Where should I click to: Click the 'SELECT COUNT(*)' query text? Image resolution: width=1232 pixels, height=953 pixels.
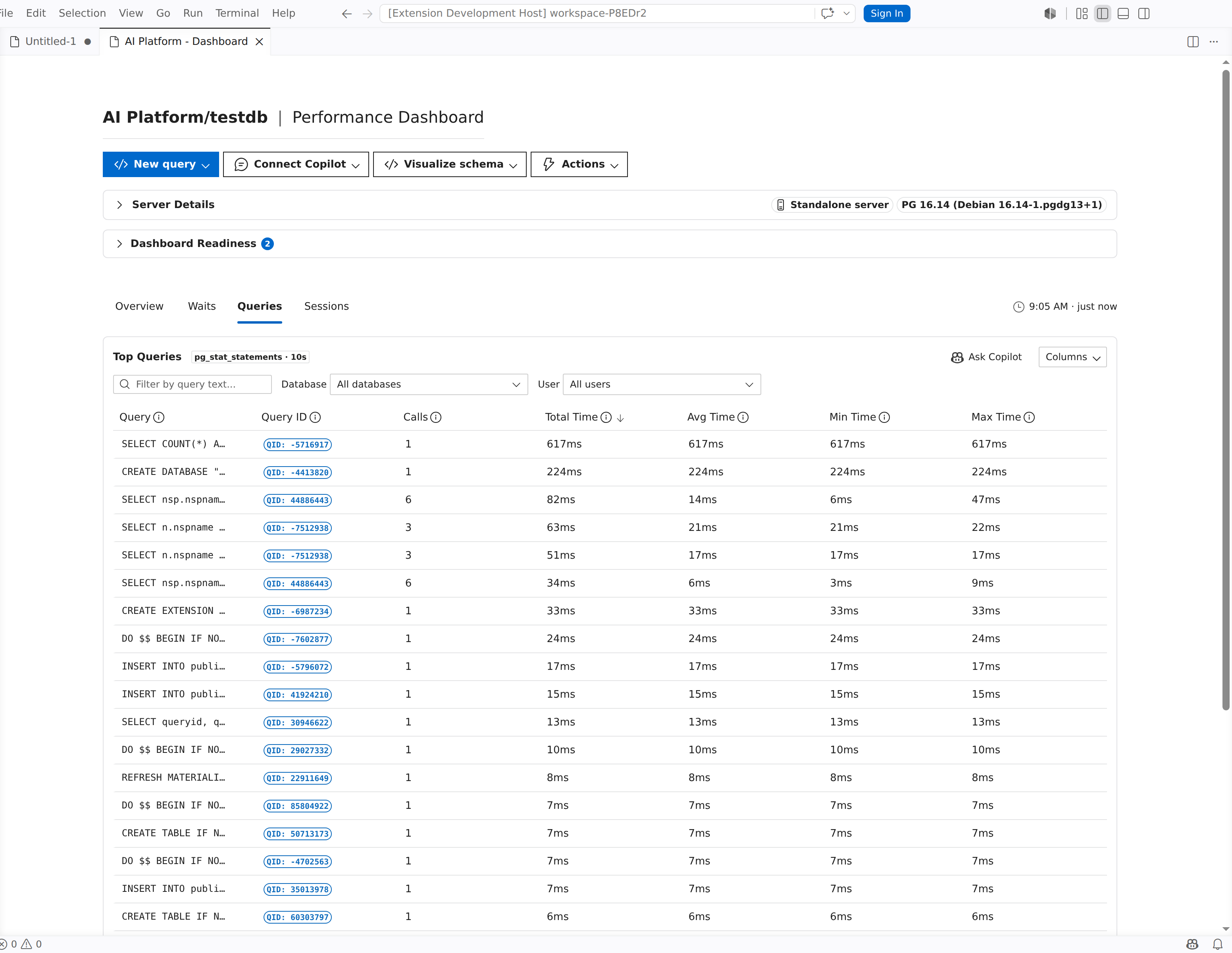(173, 444)
